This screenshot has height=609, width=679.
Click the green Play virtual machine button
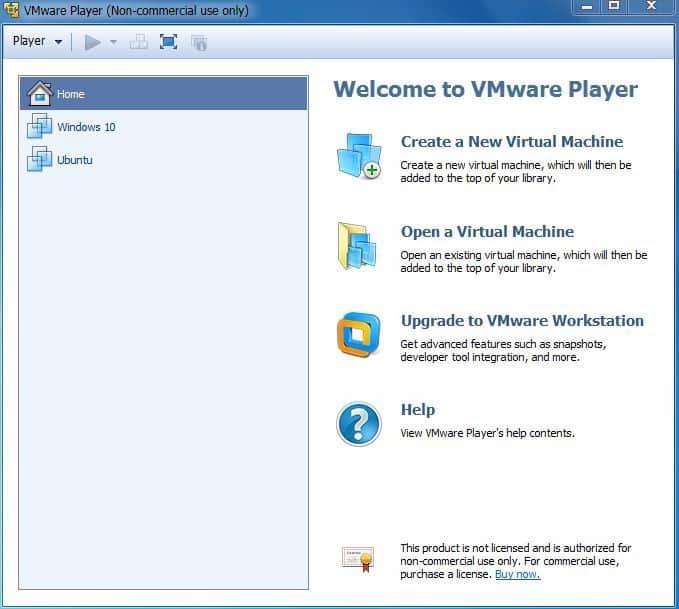tap(92, 42)
